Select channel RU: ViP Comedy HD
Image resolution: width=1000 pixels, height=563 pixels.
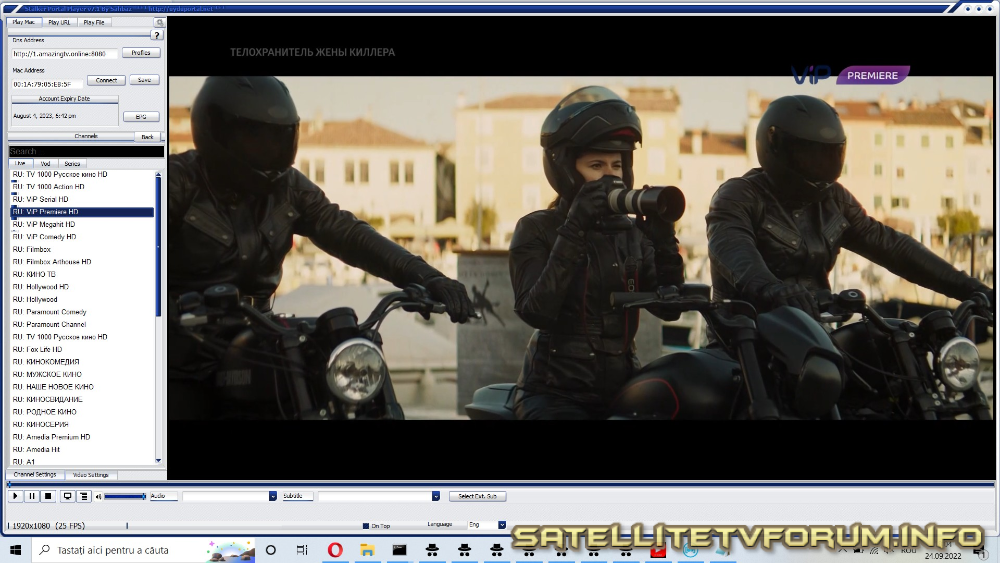[82, 237]
